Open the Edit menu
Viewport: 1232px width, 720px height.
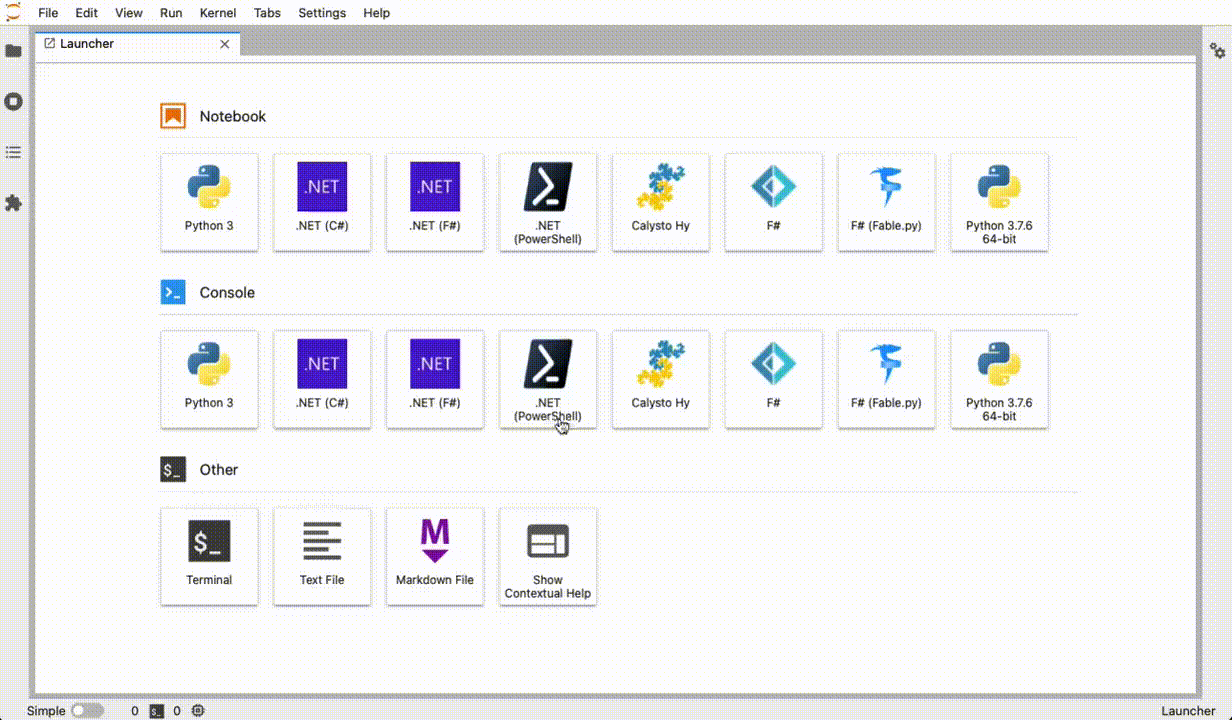coord(87,13)
